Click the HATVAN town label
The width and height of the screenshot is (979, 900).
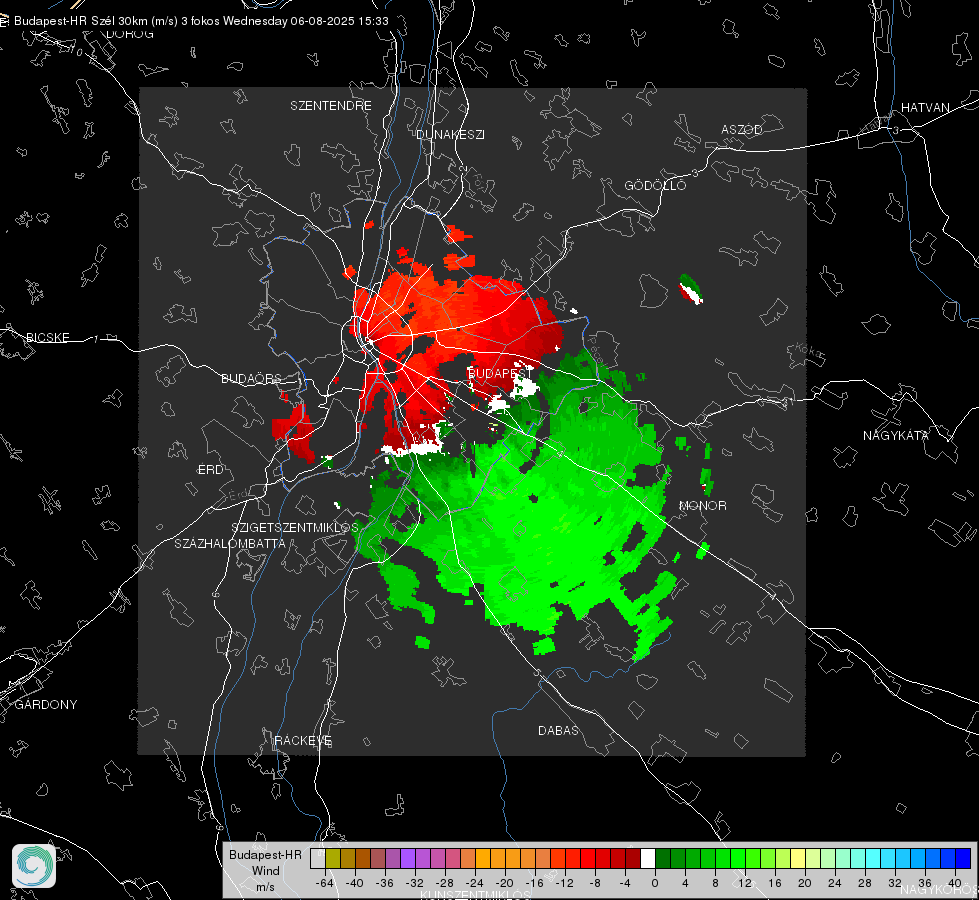pyautogui.click(x=925, y=108)
